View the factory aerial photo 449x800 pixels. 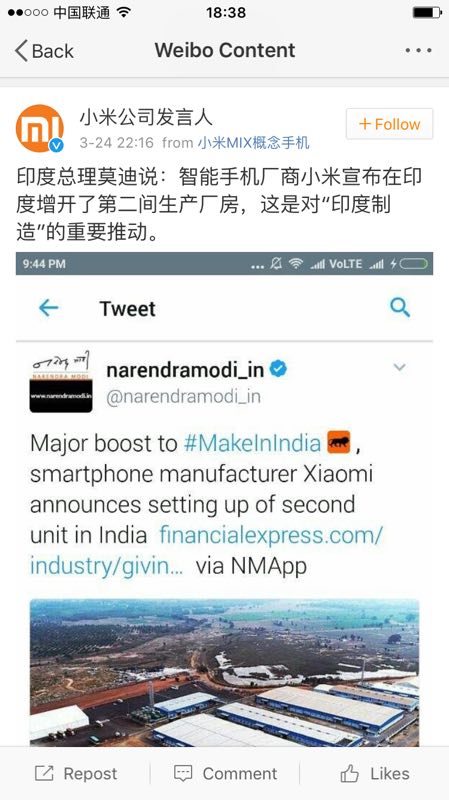(x=224, y=672)
